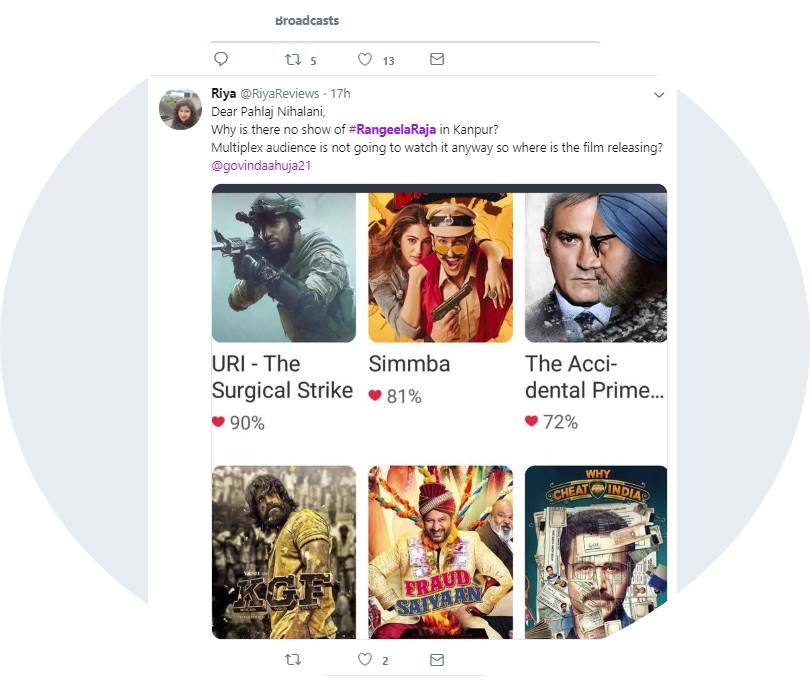
Task: Share Riya's tweet via envelope message icon
Action: pyautogui.click(x=437, y=660)
